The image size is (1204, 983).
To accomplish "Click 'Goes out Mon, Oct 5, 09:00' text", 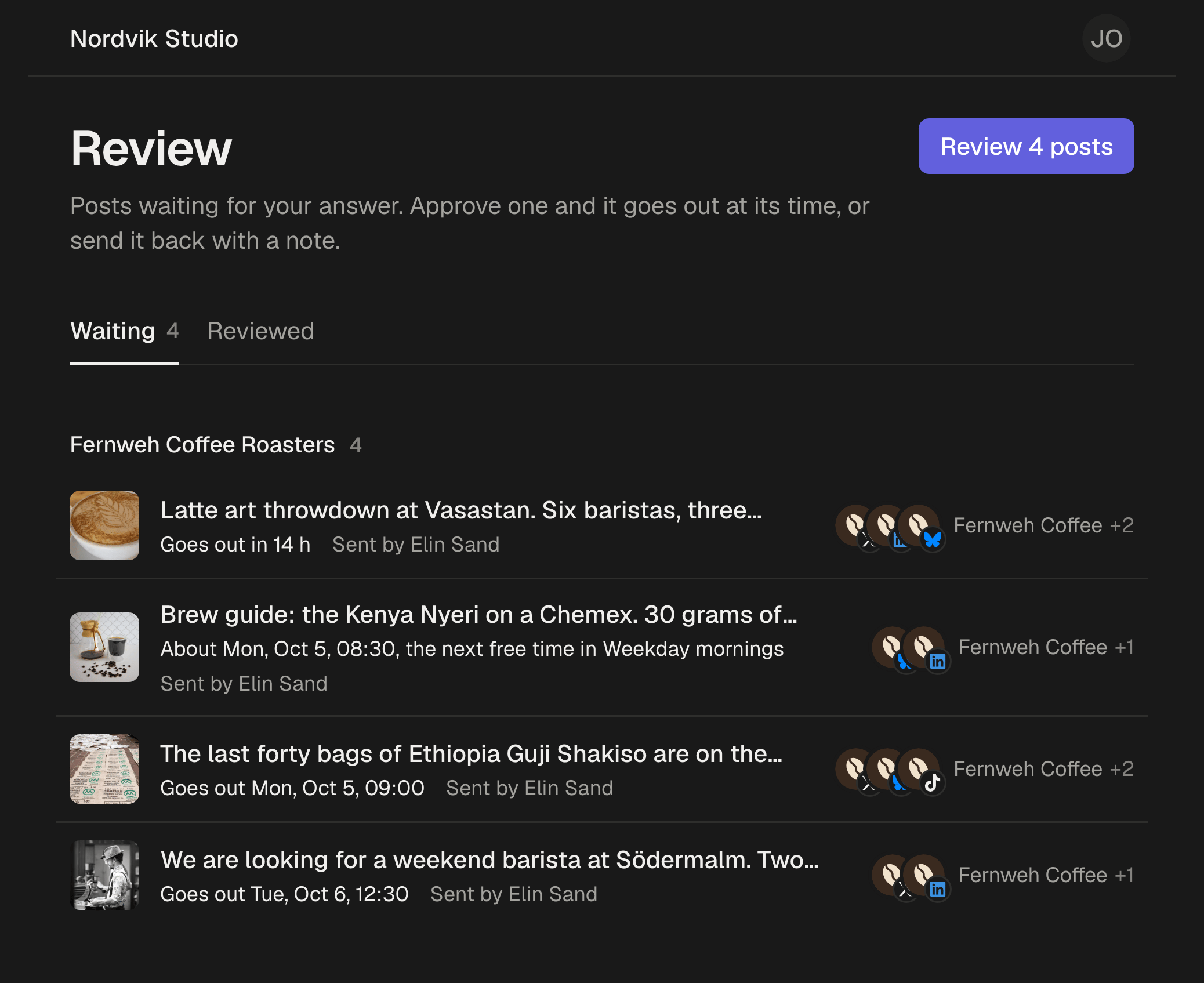I will coord(292,788).
